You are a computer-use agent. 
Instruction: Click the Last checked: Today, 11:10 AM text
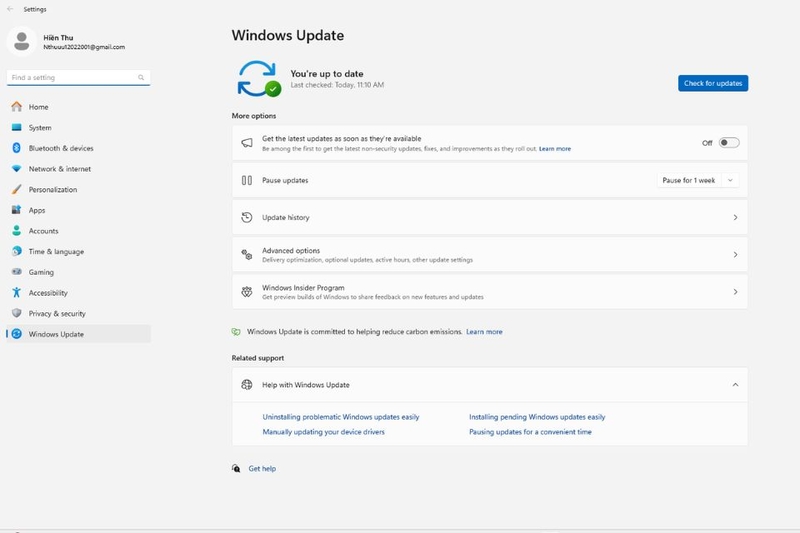[x=337, y=85]
